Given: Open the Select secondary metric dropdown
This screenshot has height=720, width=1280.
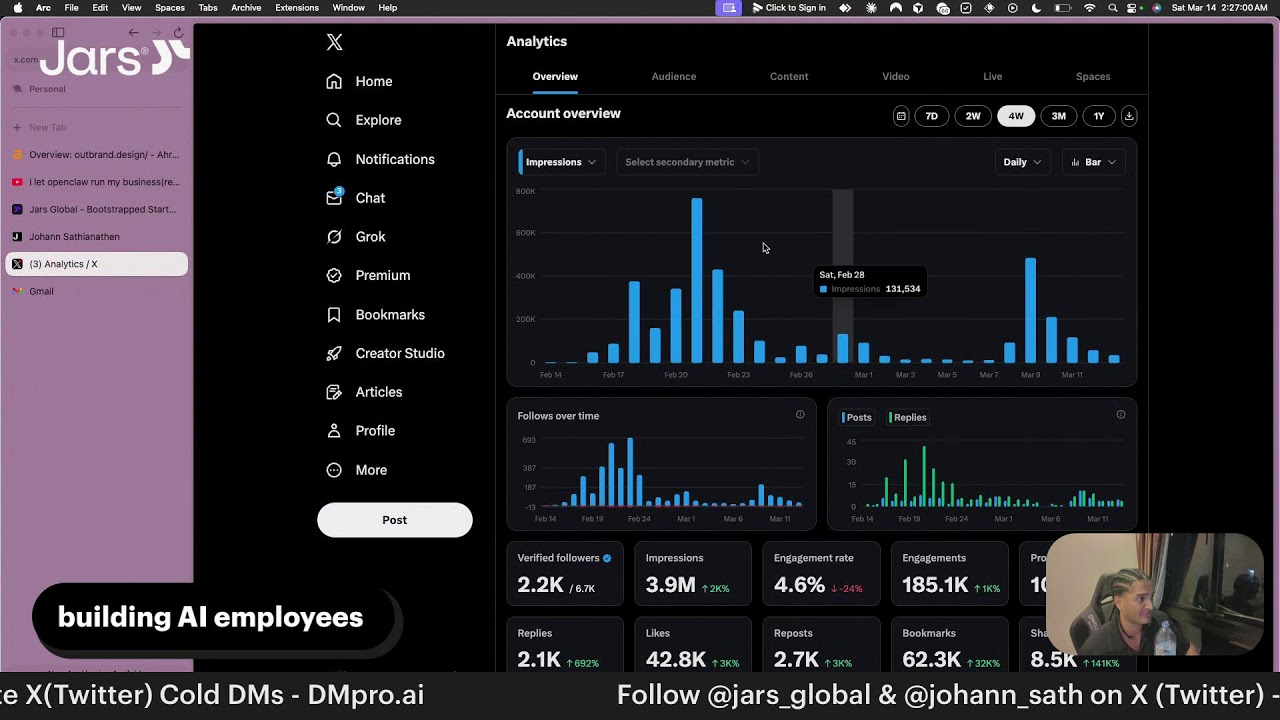Looking at the screenshot, I should (x=687, y=162).
